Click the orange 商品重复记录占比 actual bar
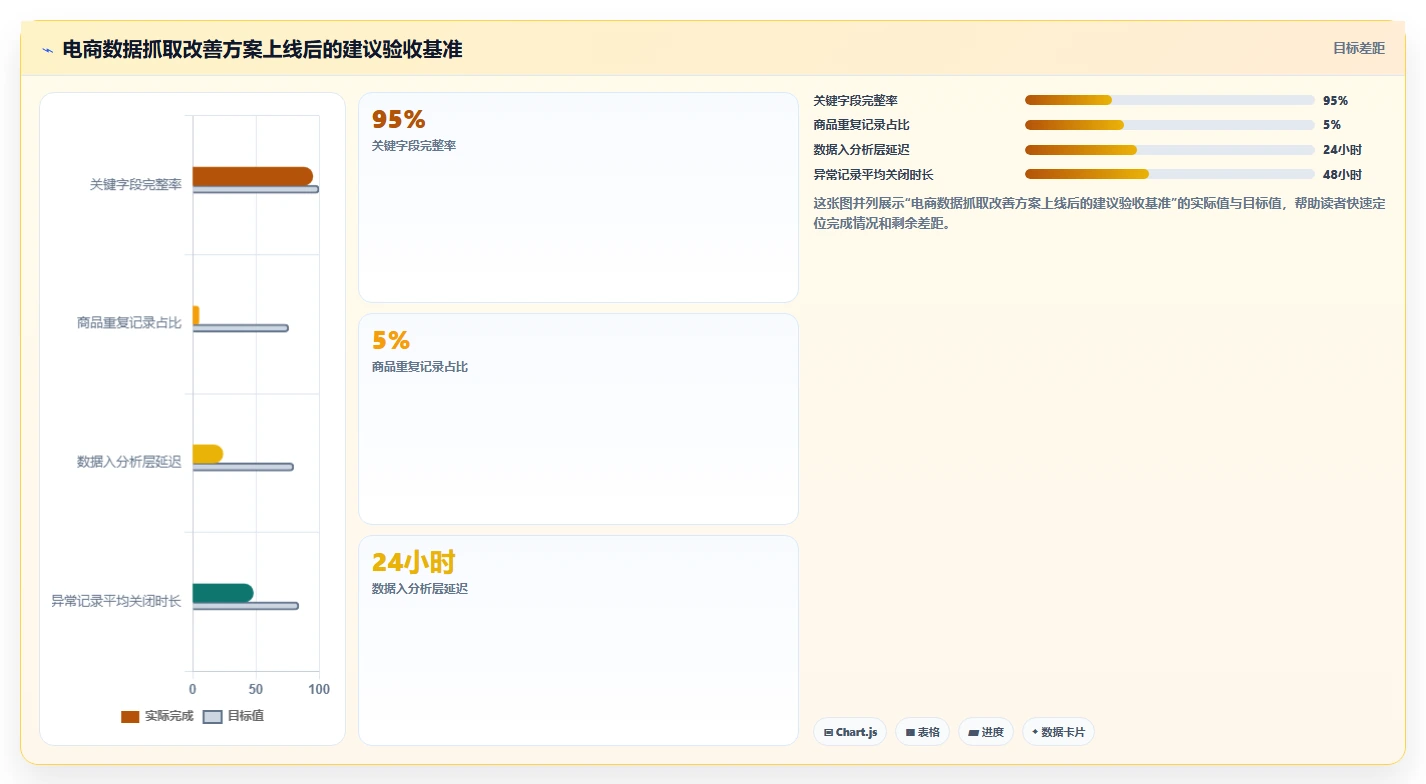Viewport: 1426px width, 784px height. (x=196, y=315)
